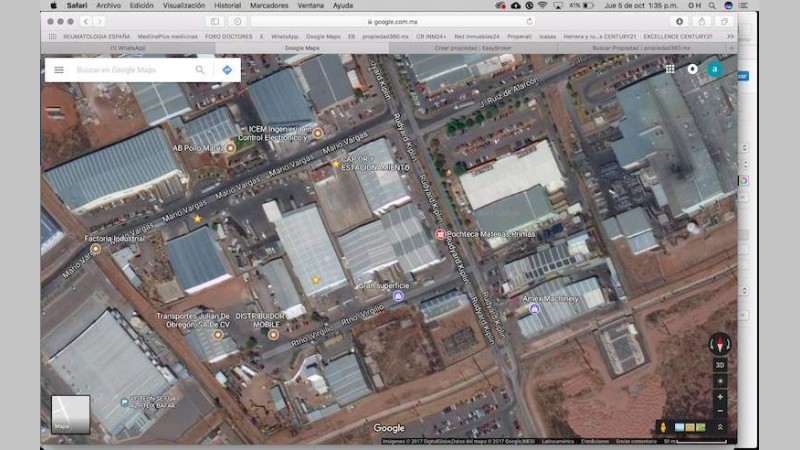Viewport: 800px width, 450px height.
Task: Click the J. Ruiz de Alarcón street label
Action: pyautogui.click(x=509, y=92)
